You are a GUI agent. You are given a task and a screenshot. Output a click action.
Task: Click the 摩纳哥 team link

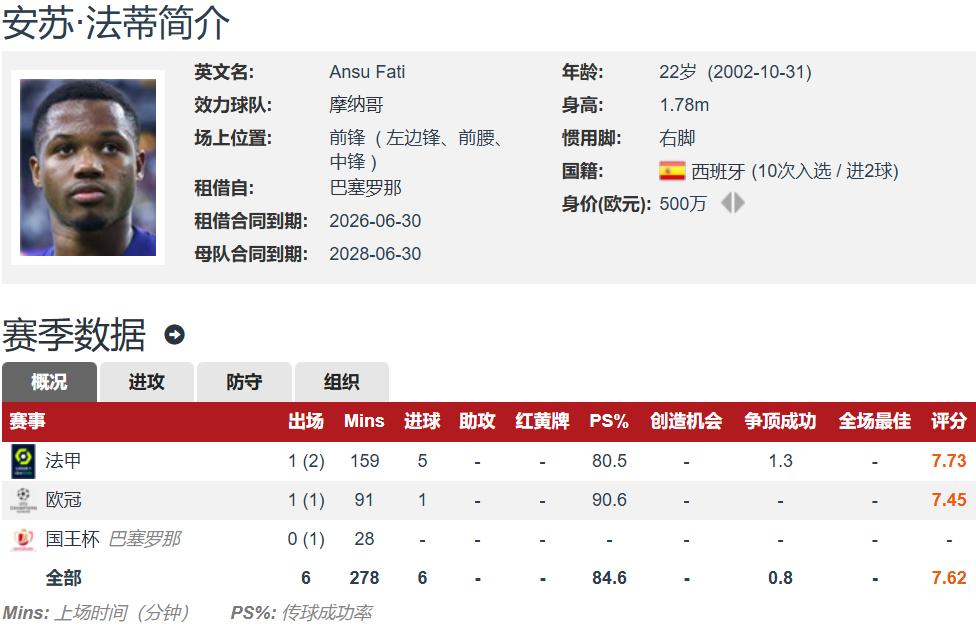[x=356, y=105]
